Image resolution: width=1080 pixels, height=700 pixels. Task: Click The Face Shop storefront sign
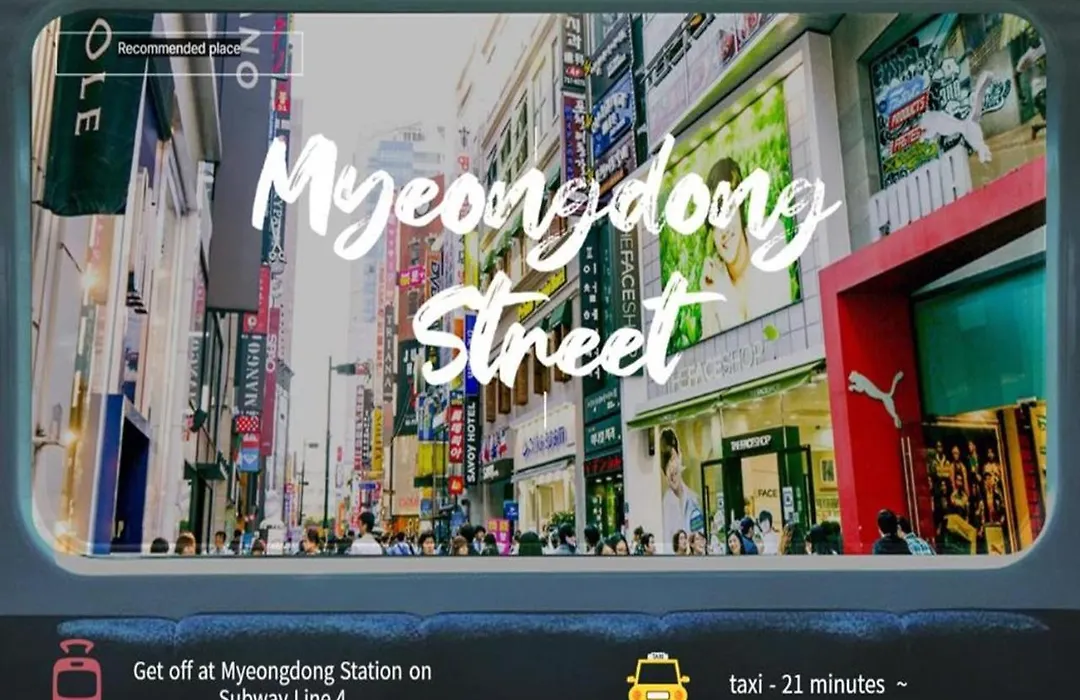[x=717, y=362]
